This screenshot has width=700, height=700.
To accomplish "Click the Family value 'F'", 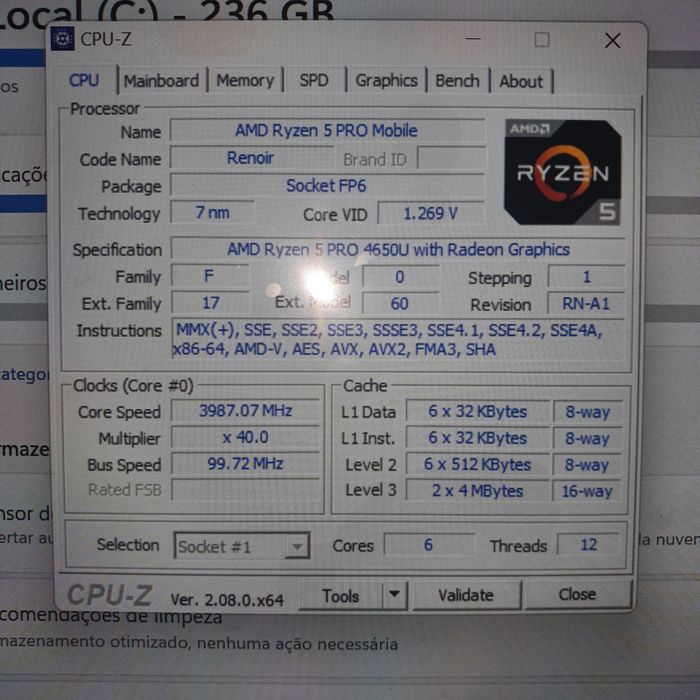I will pyautogui.click(x=210, y=276).
